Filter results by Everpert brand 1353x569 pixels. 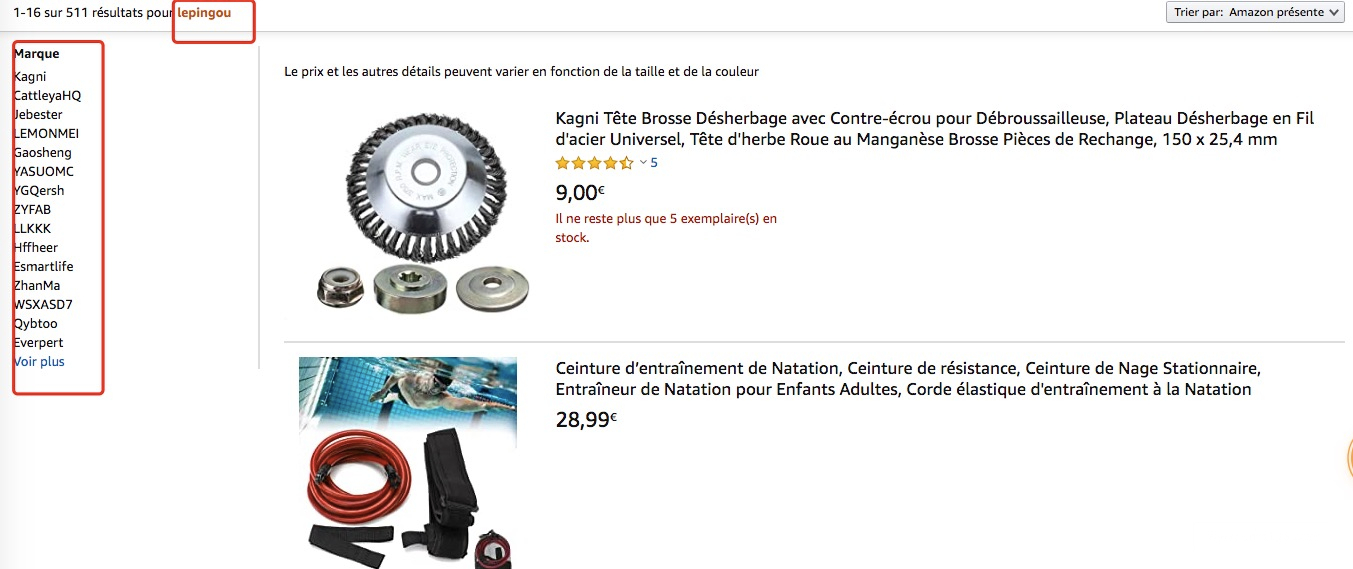(x=38, y=343)
